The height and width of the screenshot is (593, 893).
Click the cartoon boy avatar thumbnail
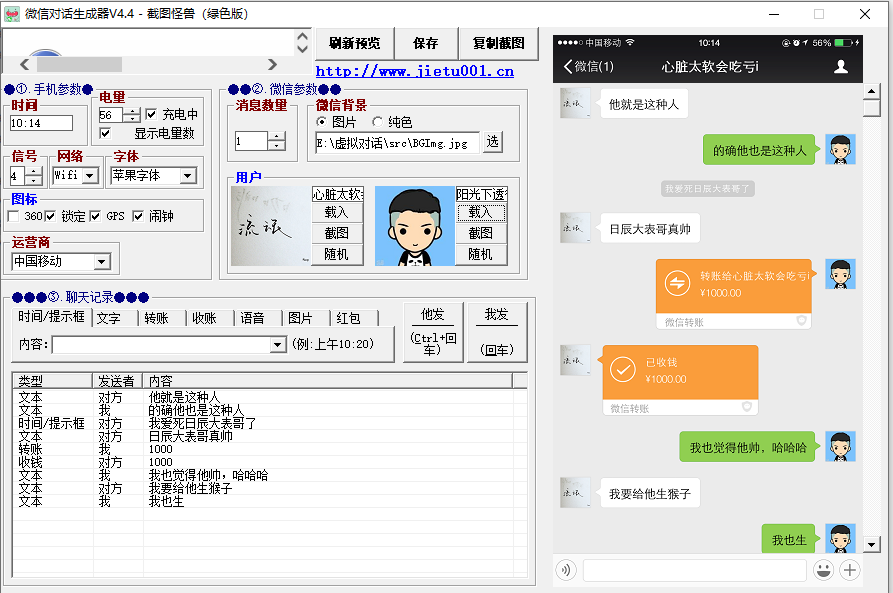click(414, 226)
